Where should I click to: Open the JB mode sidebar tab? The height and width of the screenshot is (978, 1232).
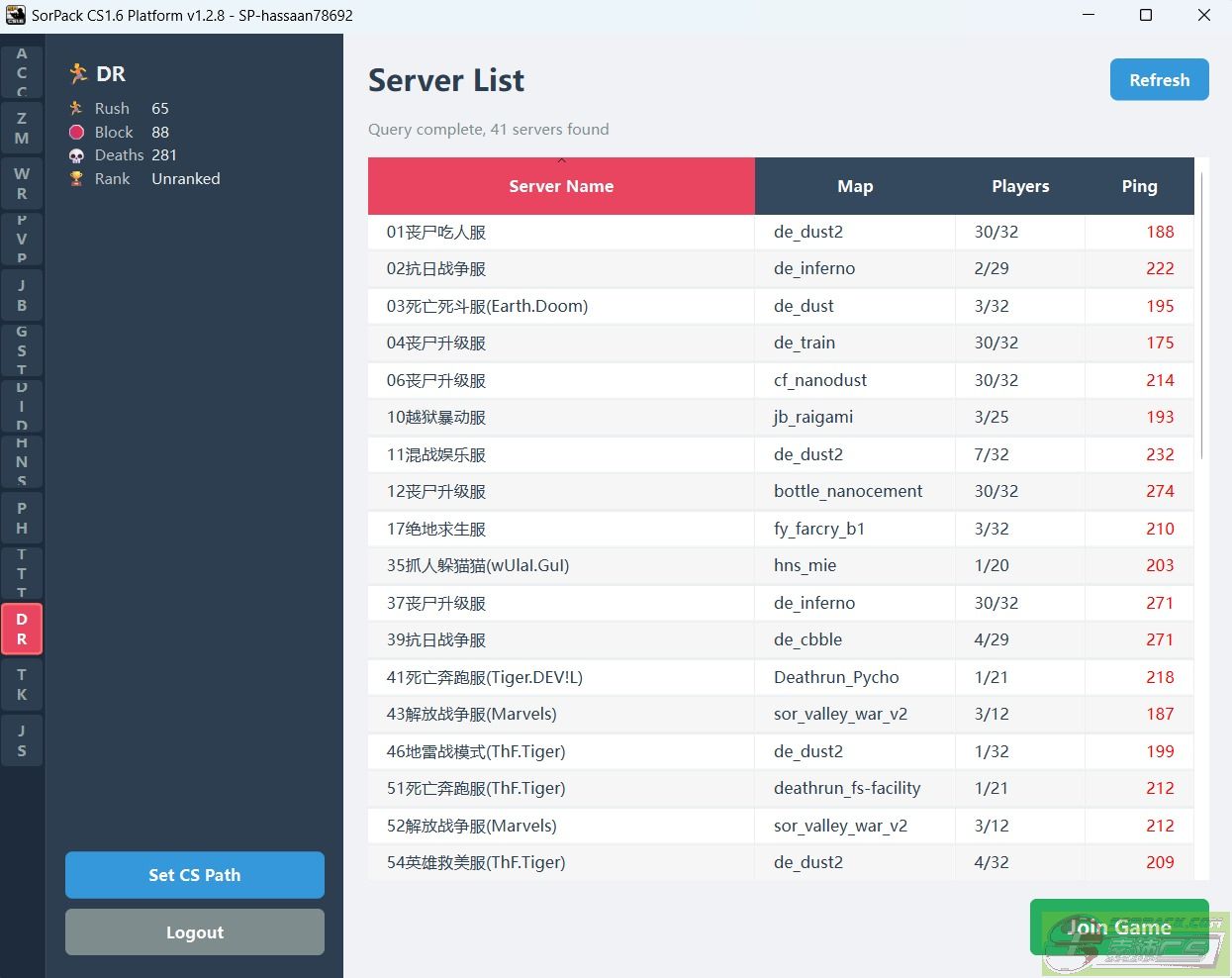pyautogui.click(x=22, y=295)
